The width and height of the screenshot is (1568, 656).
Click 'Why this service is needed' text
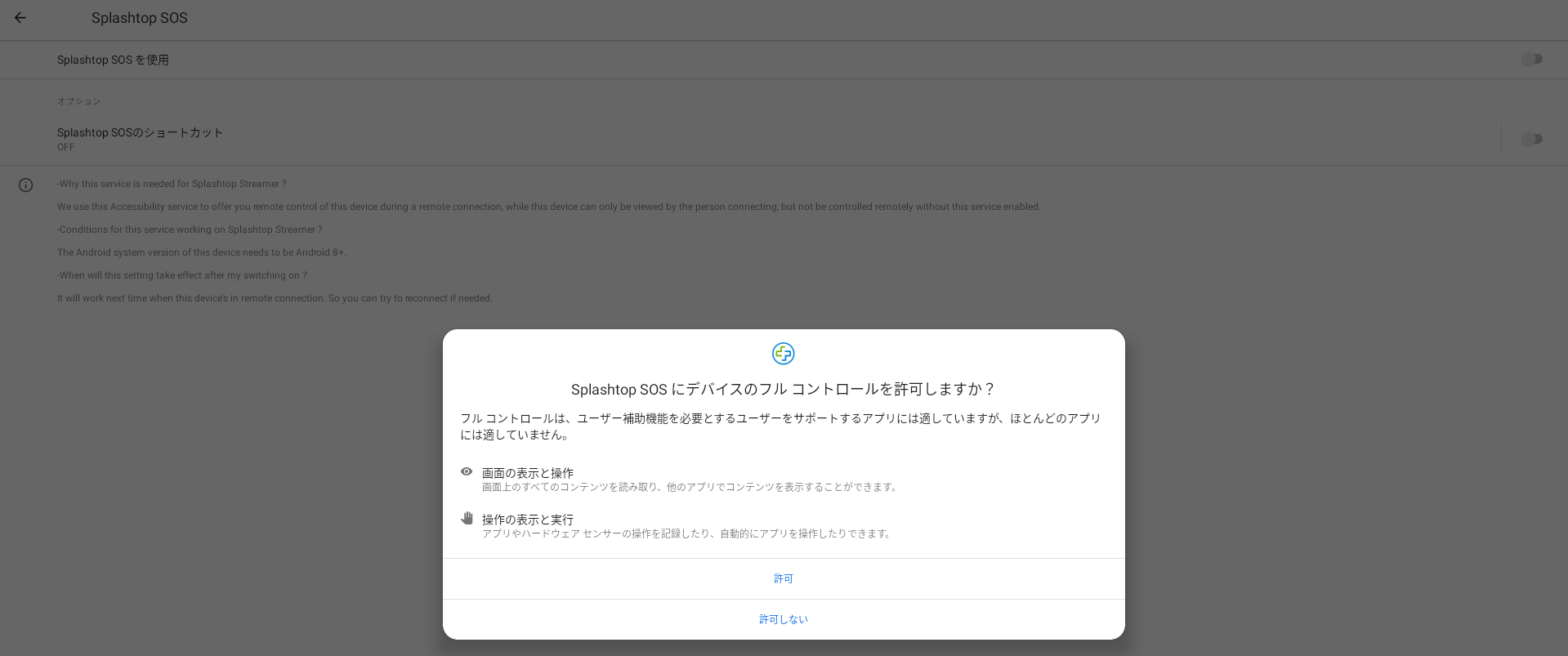pos(172,184)
